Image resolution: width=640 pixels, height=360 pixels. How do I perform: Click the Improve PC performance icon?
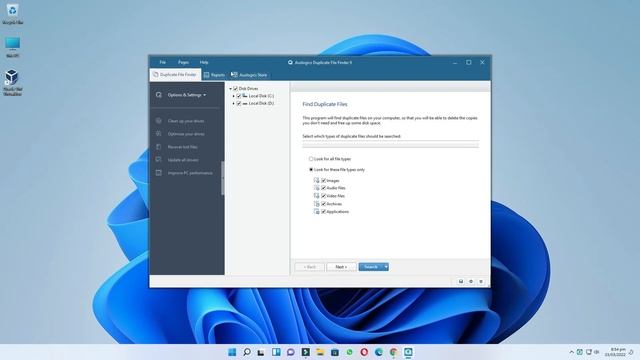(159, 173)
